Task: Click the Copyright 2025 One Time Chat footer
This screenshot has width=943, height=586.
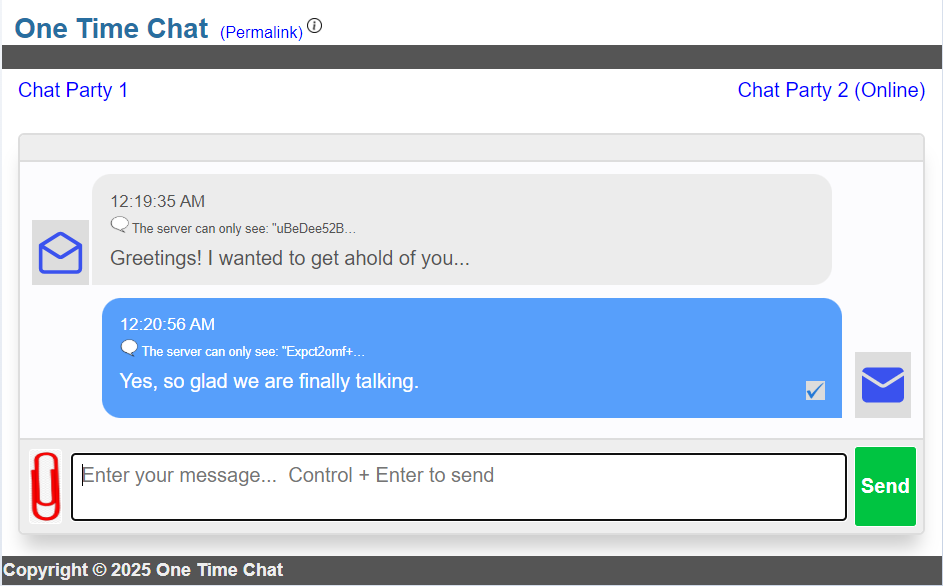Action: tap(143, 570)
